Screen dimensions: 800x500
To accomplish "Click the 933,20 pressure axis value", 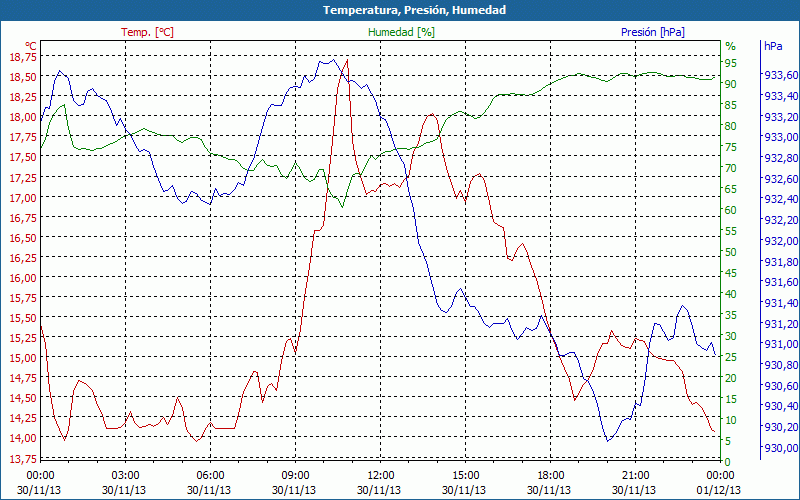I will (781, 116).
